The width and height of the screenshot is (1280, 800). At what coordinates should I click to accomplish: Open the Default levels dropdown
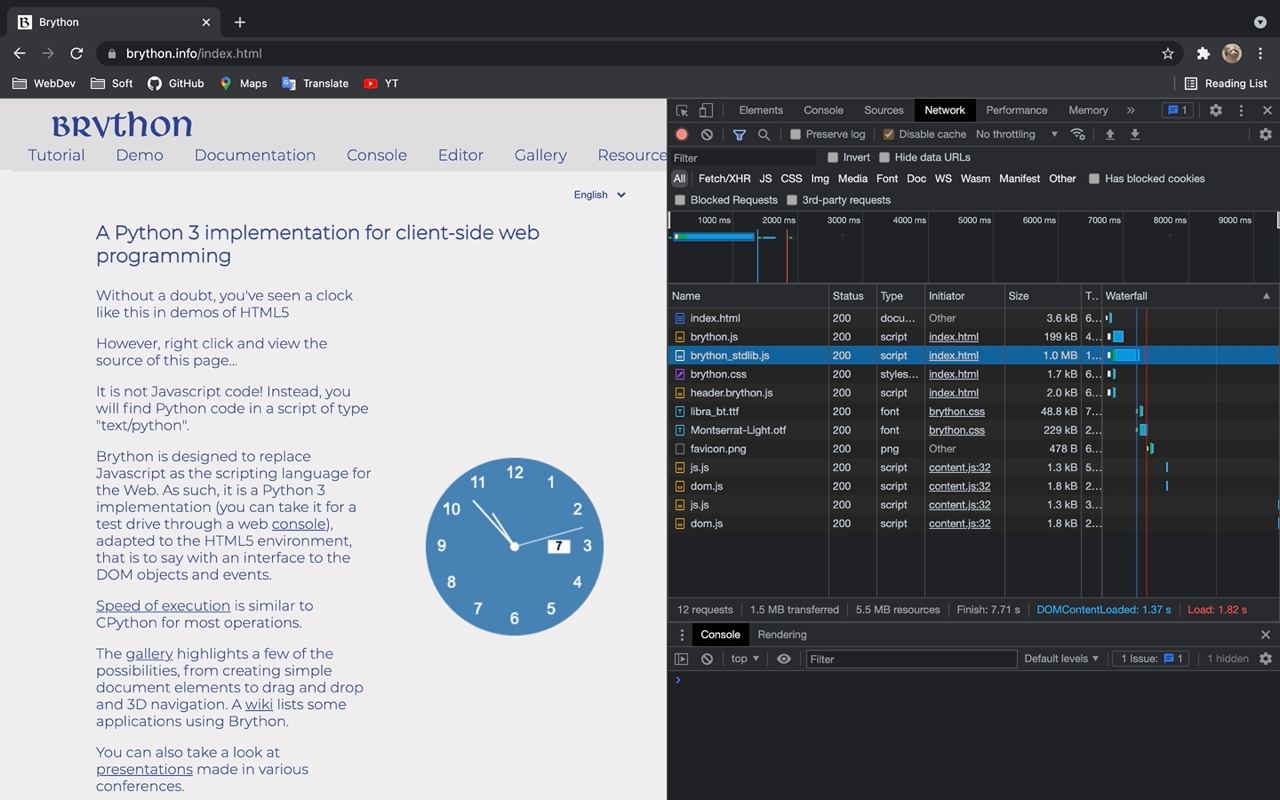(x=1061, y=659)
